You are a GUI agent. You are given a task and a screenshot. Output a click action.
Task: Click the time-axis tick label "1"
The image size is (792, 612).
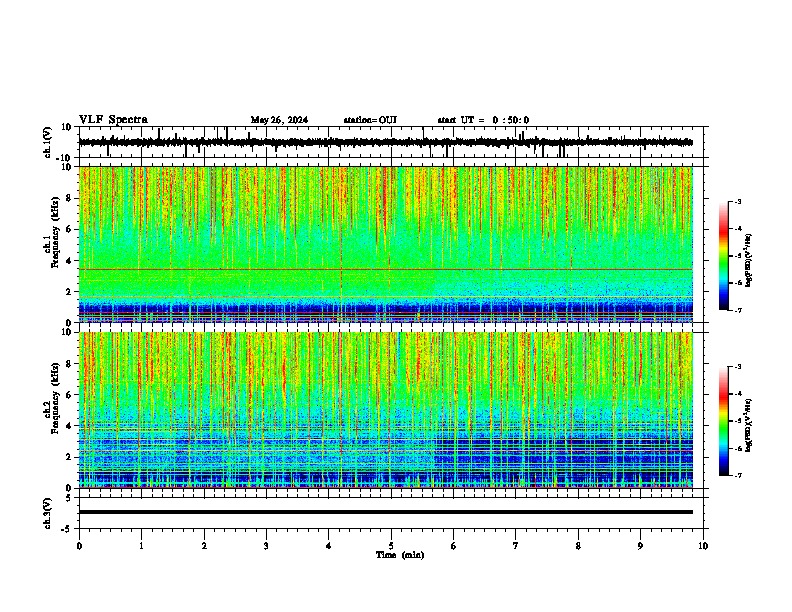pyautogui.click(x=141, y=546)
